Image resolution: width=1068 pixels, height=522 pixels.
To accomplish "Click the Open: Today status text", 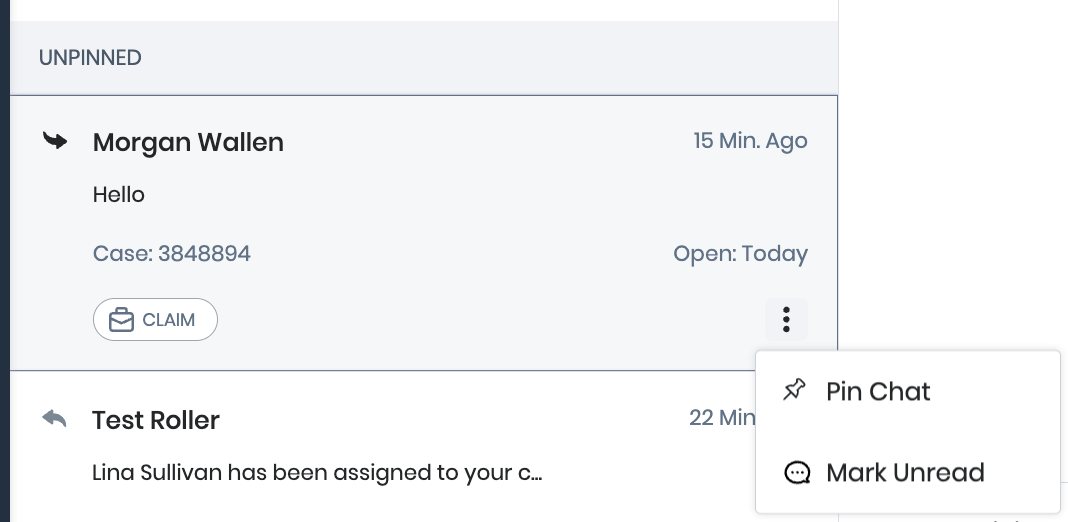I will pos(740,254).
